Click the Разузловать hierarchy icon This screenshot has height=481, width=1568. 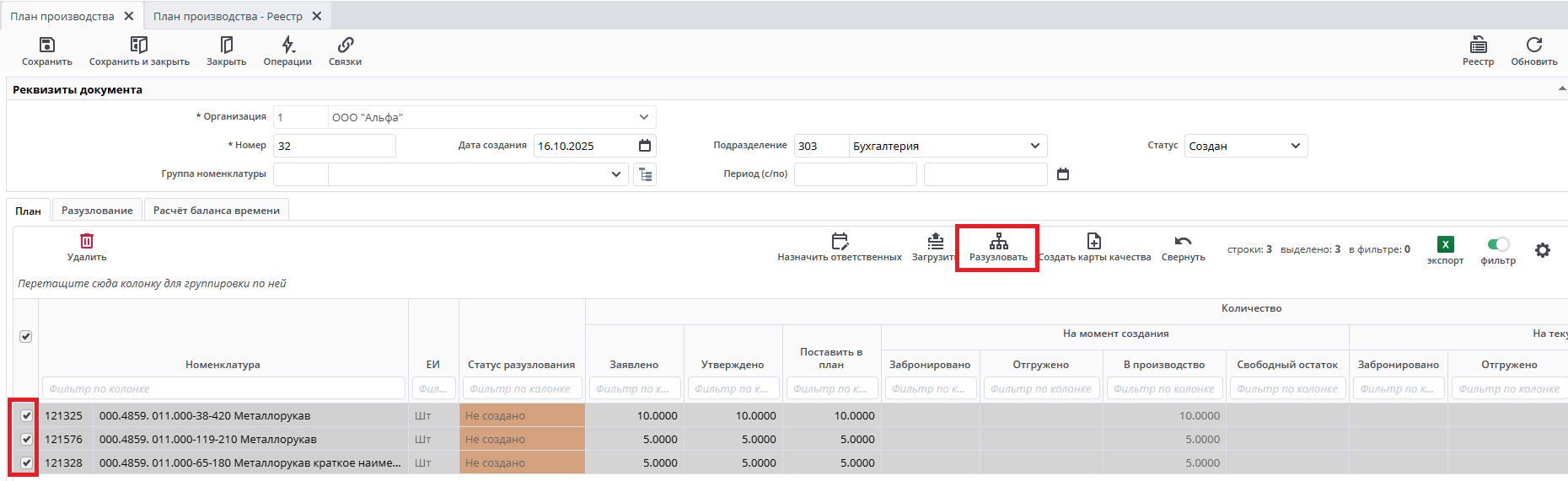click(998, 243)
